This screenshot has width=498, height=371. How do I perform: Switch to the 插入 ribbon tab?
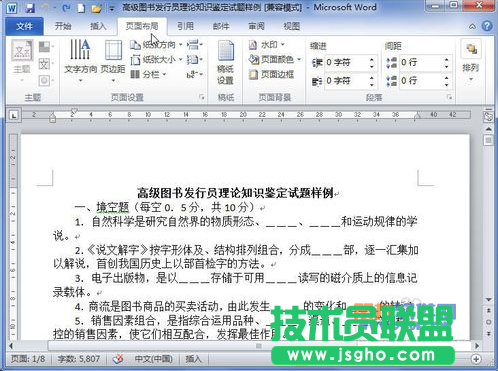98,26
